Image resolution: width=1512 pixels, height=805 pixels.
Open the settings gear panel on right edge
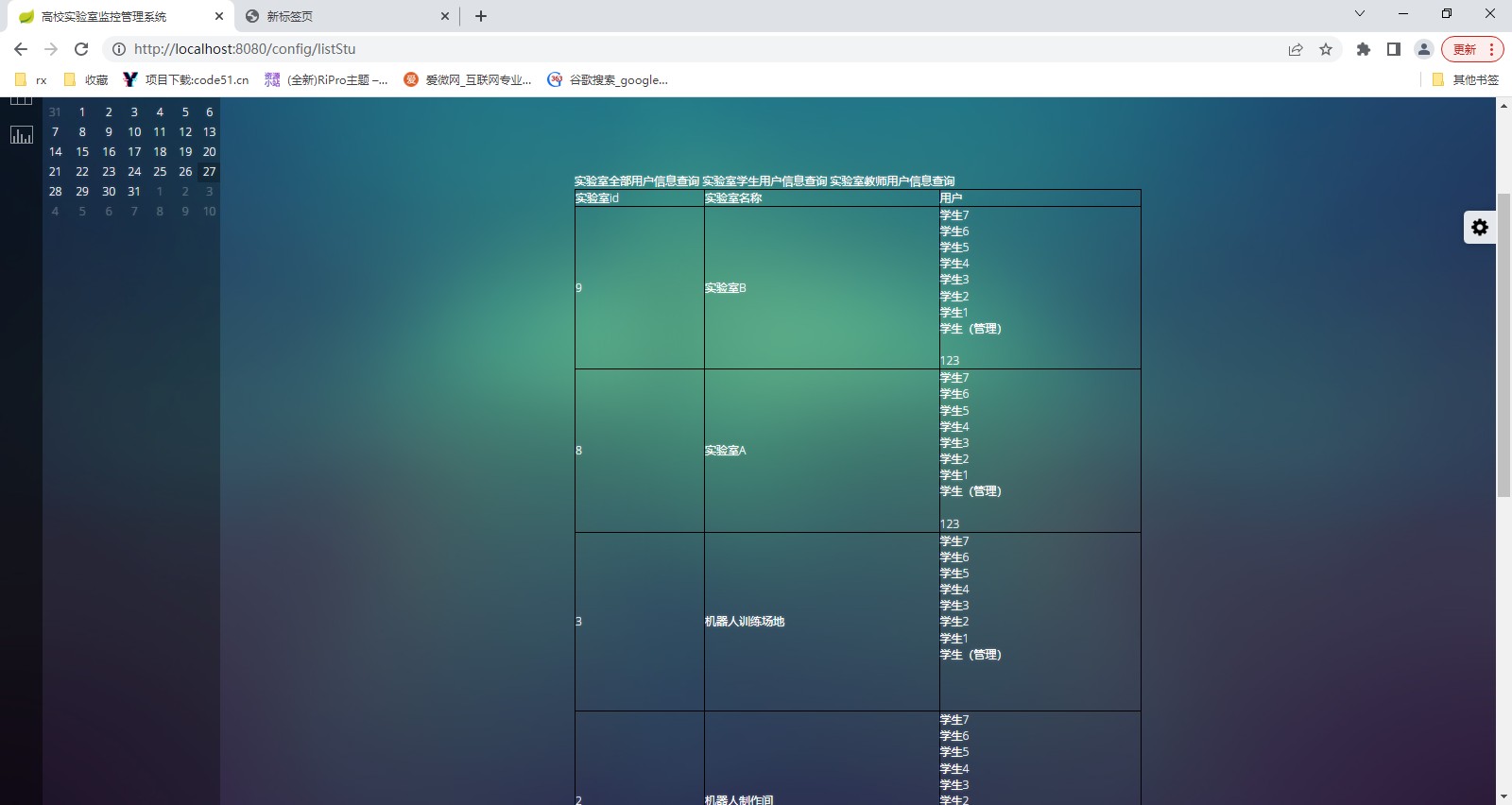[1480, 227]
